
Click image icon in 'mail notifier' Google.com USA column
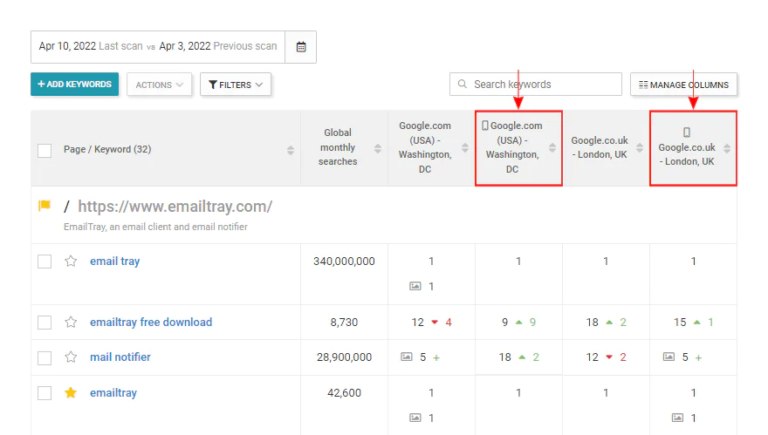click(x=407, y=357)
